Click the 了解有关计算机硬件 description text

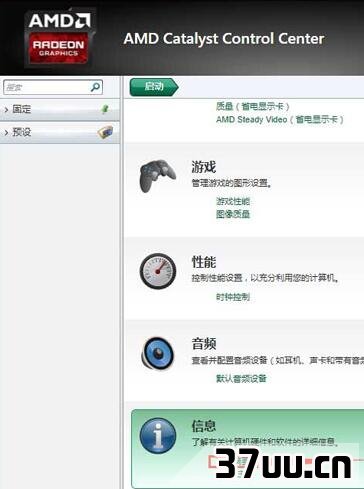pyautogui.click(x=265, y=442)
